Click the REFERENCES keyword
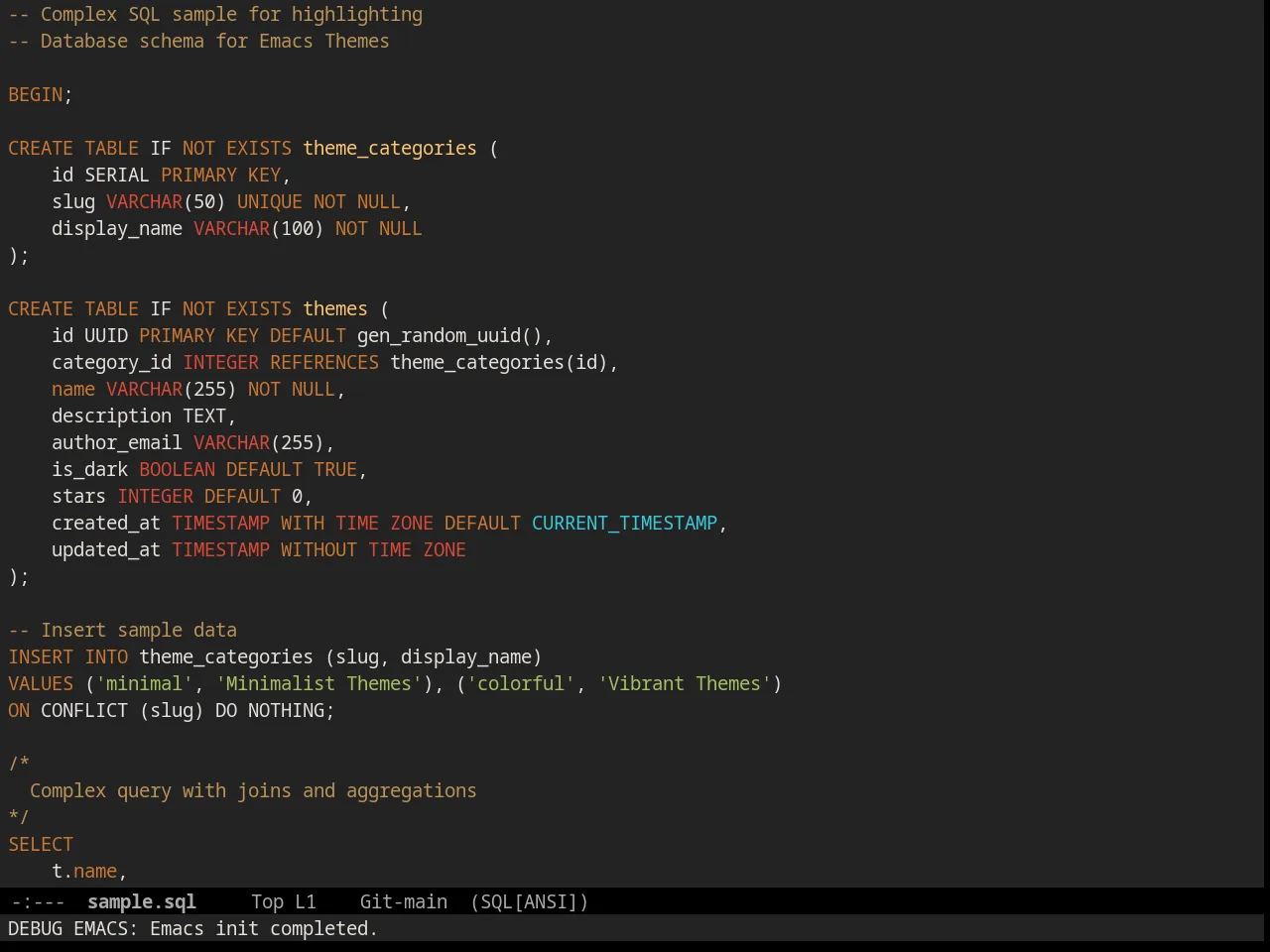1270x952 pixels. [323, 362]
